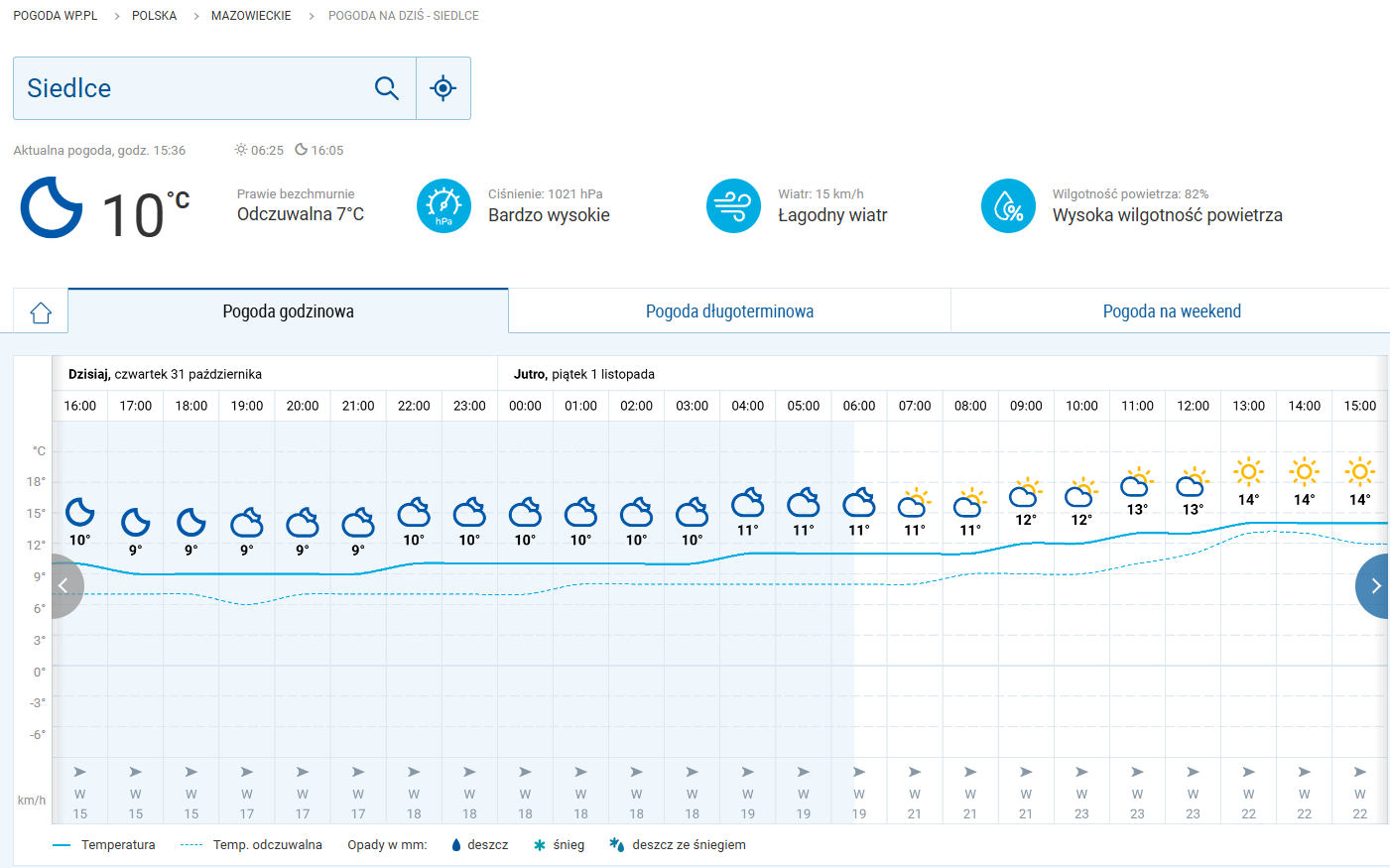Go to POLSKA breadcrumb link
1390x868 pixels.
pos(154,16)
